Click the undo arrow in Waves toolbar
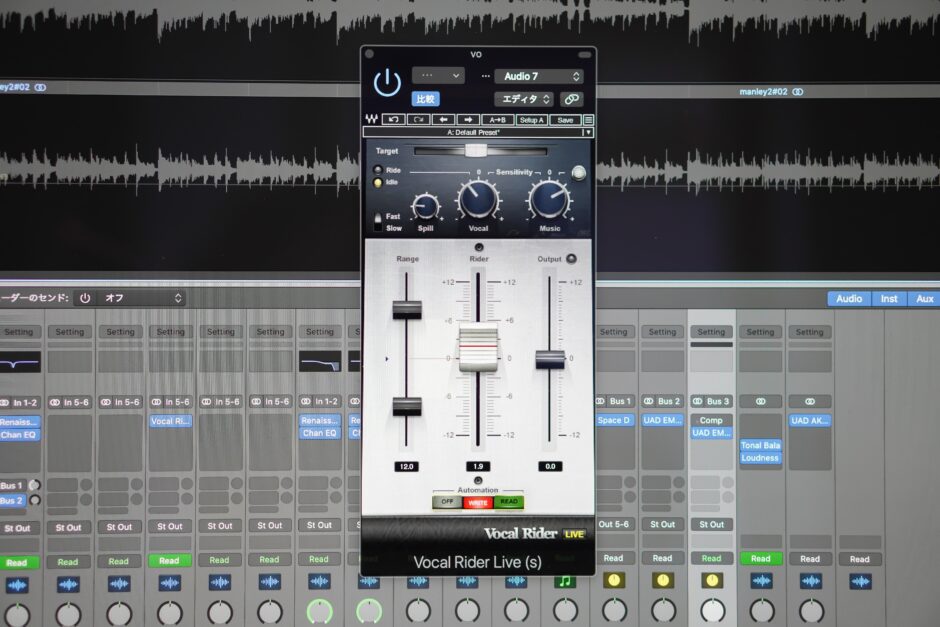Screen dimensions: 940x627 [394, 120]
